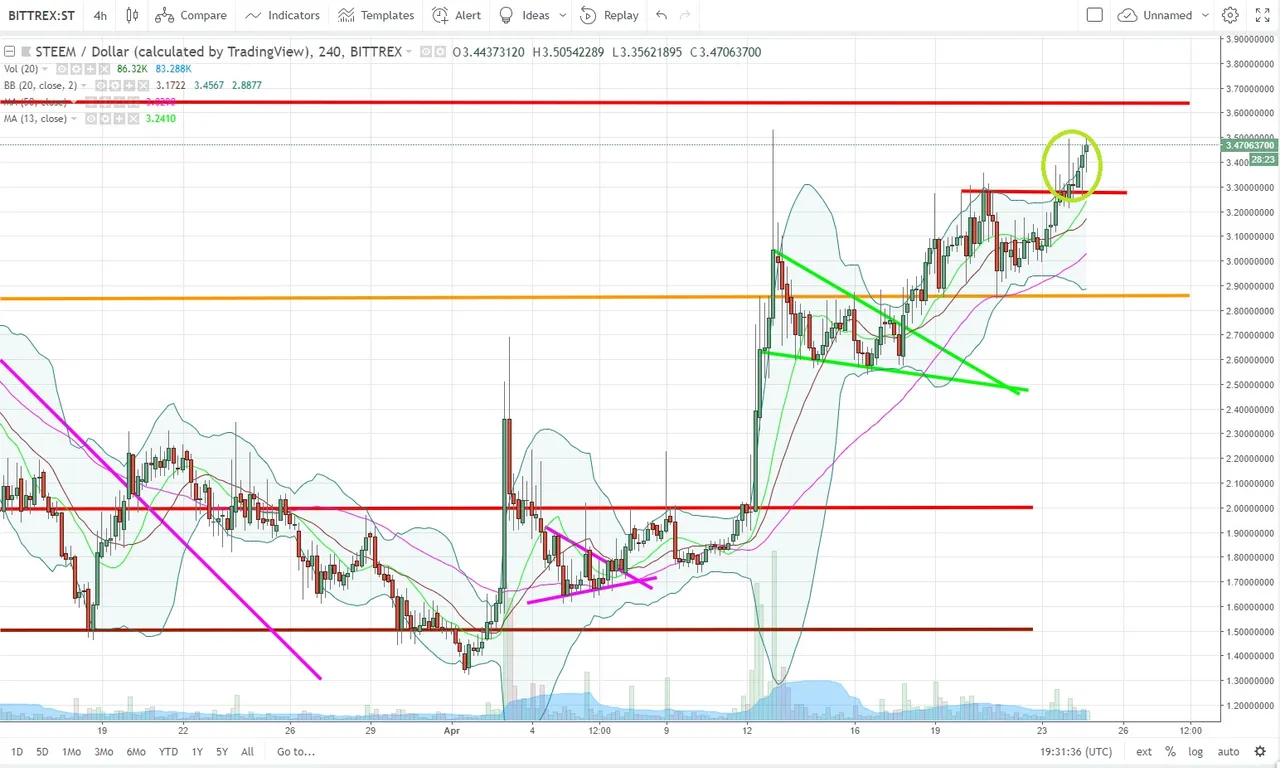Image resolution: width=1280 pixels, height=768 pixels.
Task: Select the 1Y date range
Action: [x=197, y=751]
